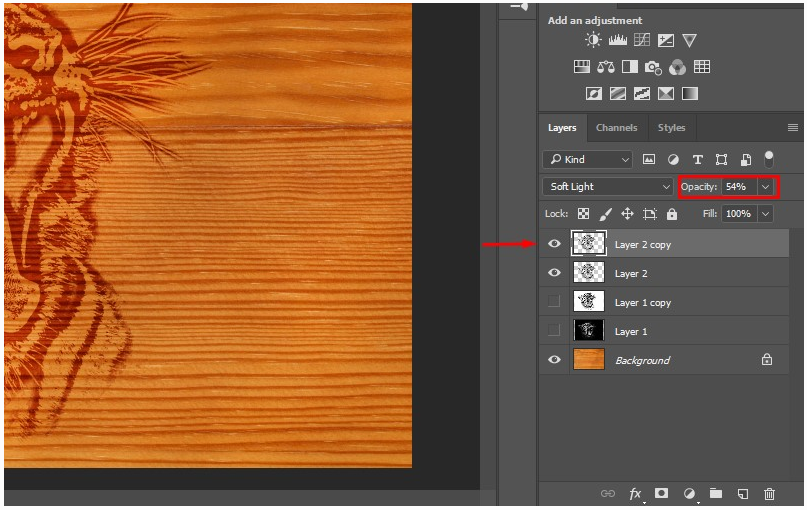Switch to the Channels tab
The width and height of the screenshot is (807, 510).
coord(617,128)
